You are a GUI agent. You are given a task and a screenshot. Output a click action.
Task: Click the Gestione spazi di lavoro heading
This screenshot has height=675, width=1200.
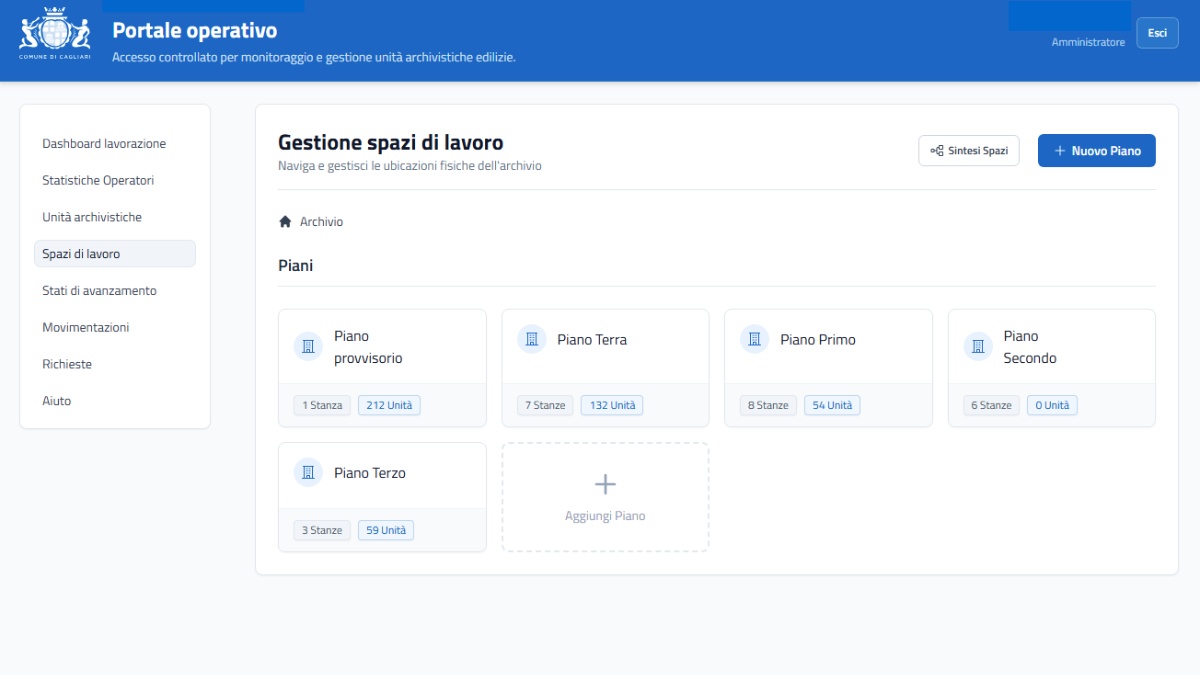[391, 143]
